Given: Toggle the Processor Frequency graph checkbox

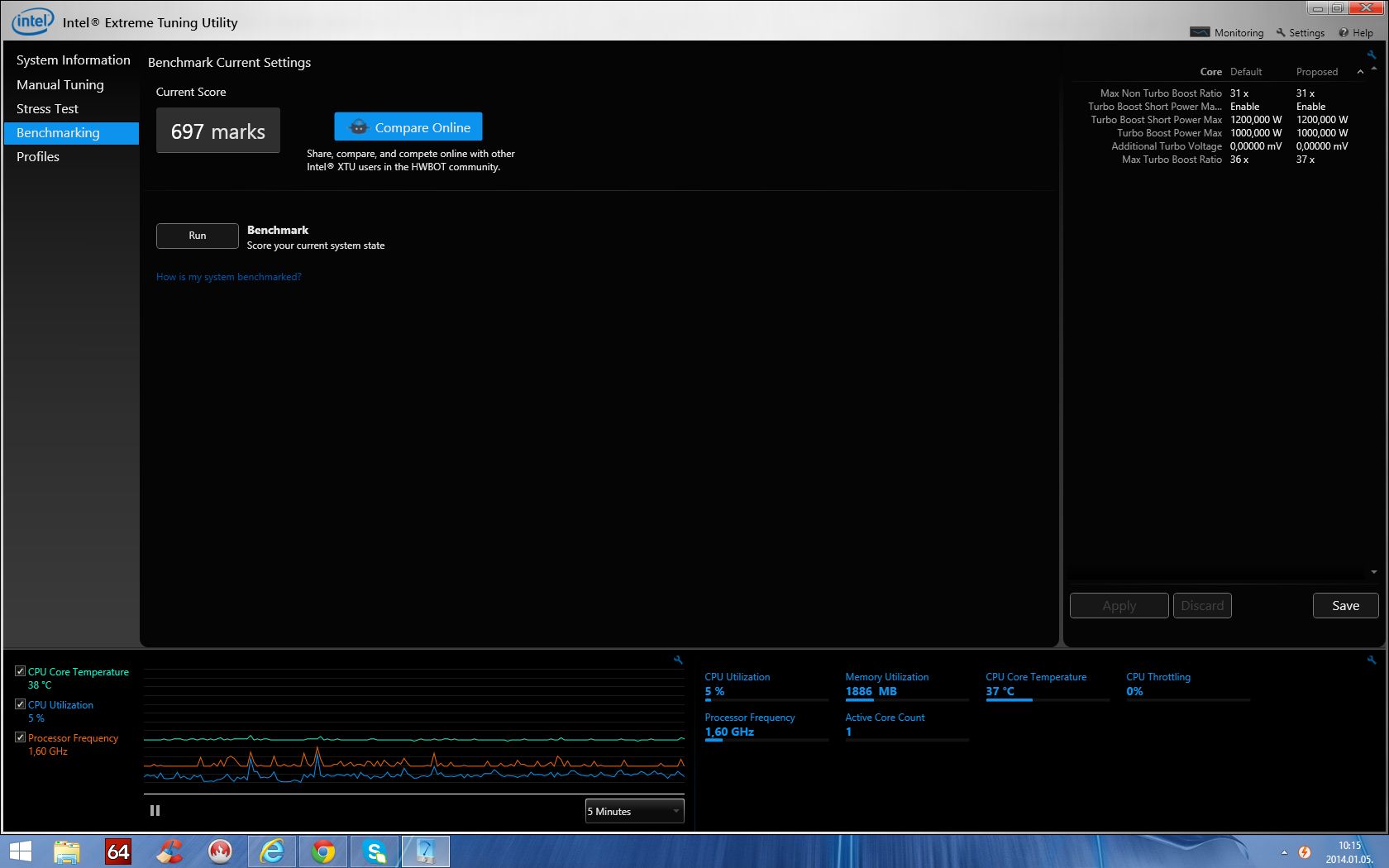Looking at the screenshot, I should point(20,737).
